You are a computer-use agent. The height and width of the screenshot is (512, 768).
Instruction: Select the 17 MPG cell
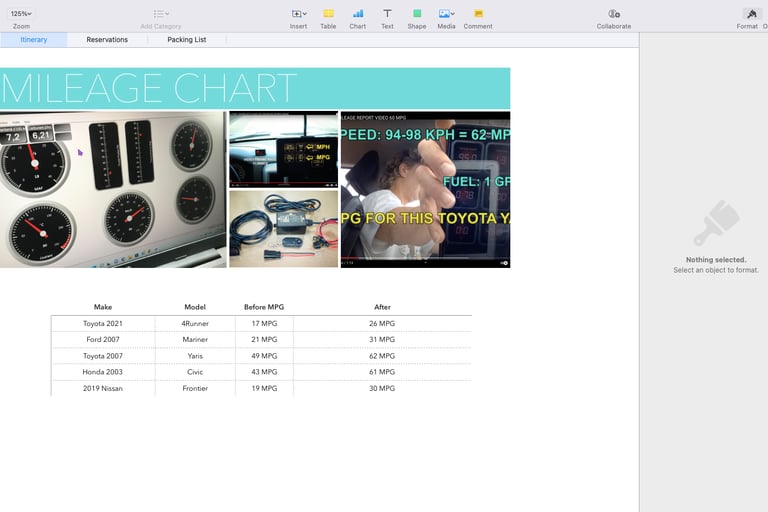264,323
